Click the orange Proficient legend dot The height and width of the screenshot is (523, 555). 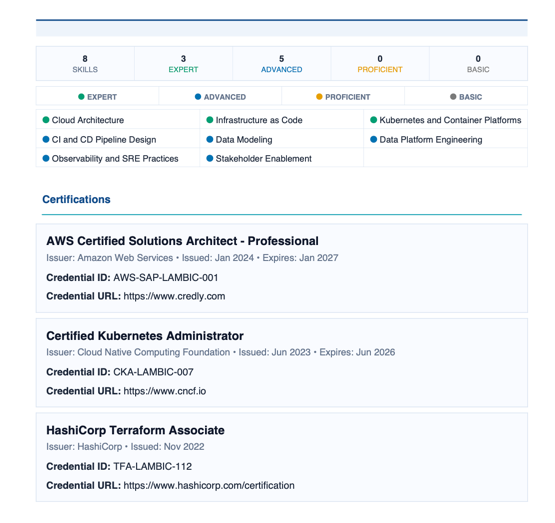pyautogui.click(x=319, y=97)
